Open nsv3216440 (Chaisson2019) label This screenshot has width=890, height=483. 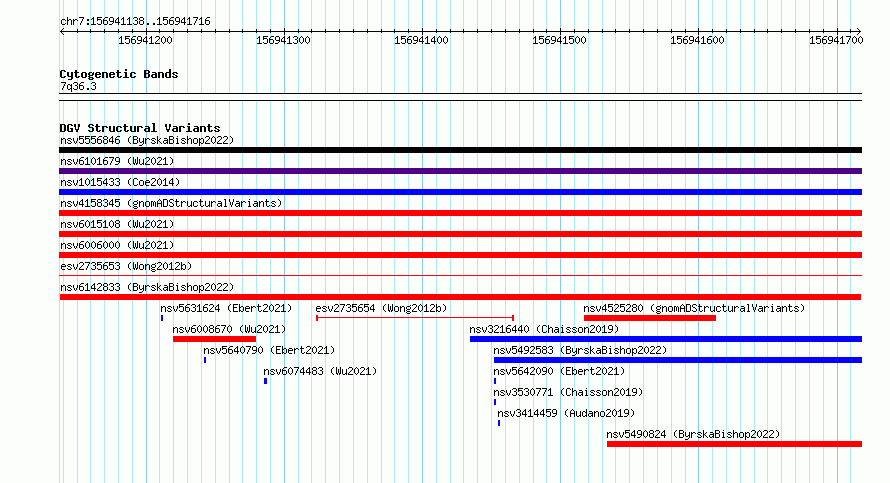(544, 329)
